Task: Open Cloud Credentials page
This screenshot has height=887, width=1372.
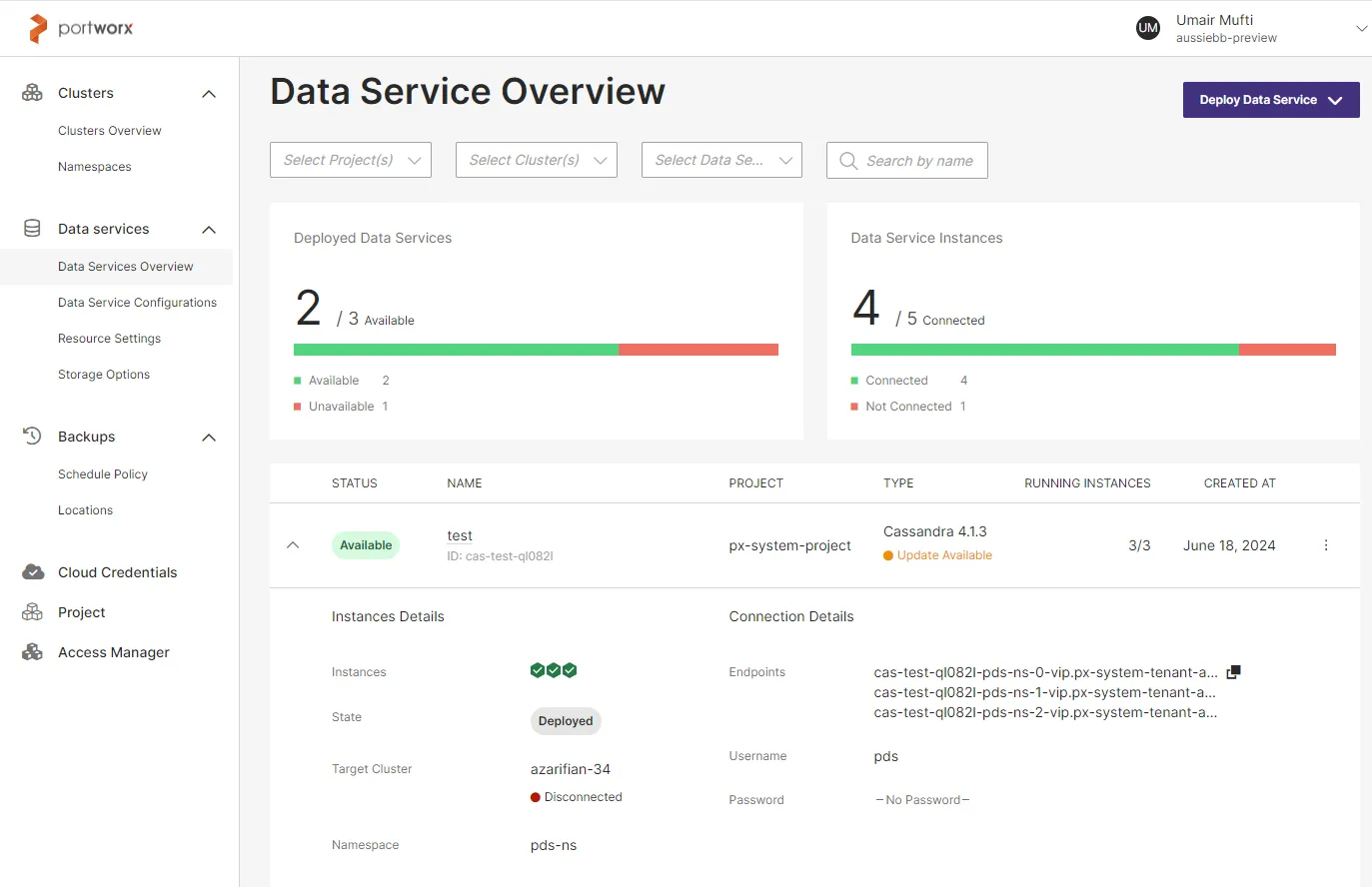Action: [117, 572]
